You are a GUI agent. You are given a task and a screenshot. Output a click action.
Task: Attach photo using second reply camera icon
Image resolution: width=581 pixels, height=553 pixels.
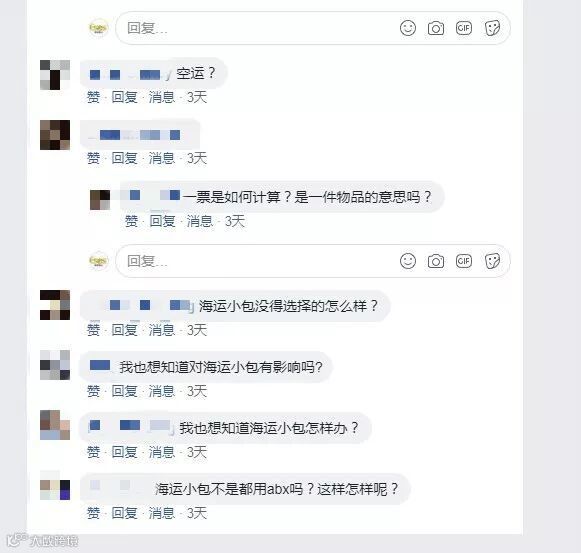point(436,261)
